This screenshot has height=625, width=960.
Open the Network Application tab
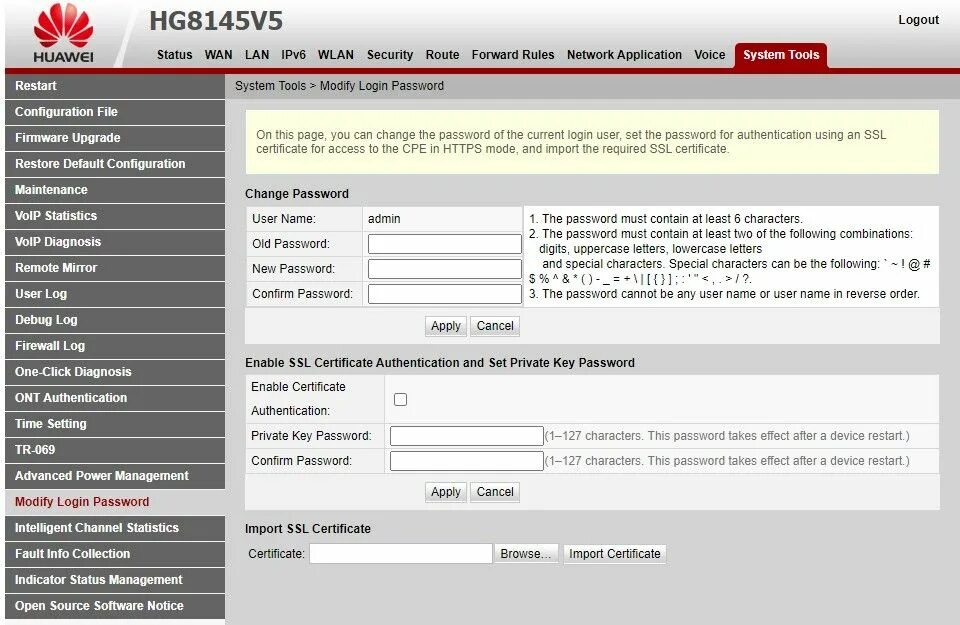tap(624, 54)
